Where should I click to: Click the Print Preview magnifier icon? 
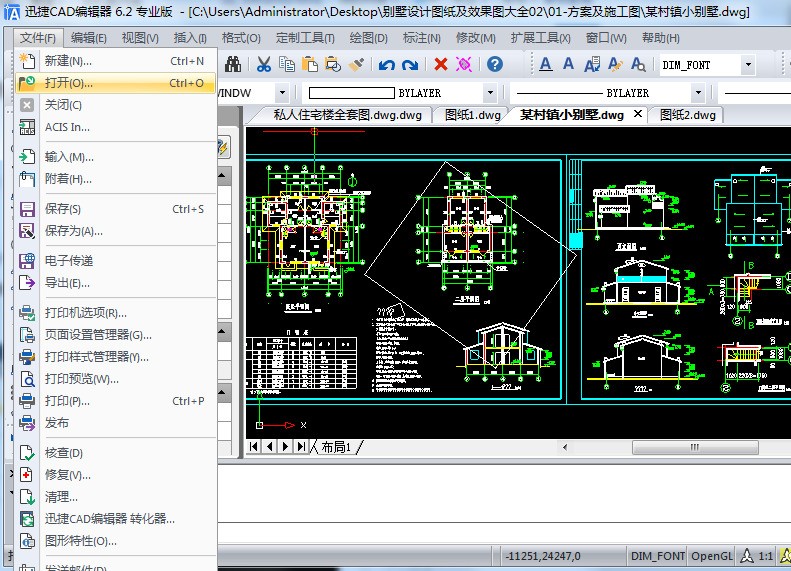click(27, 379)
